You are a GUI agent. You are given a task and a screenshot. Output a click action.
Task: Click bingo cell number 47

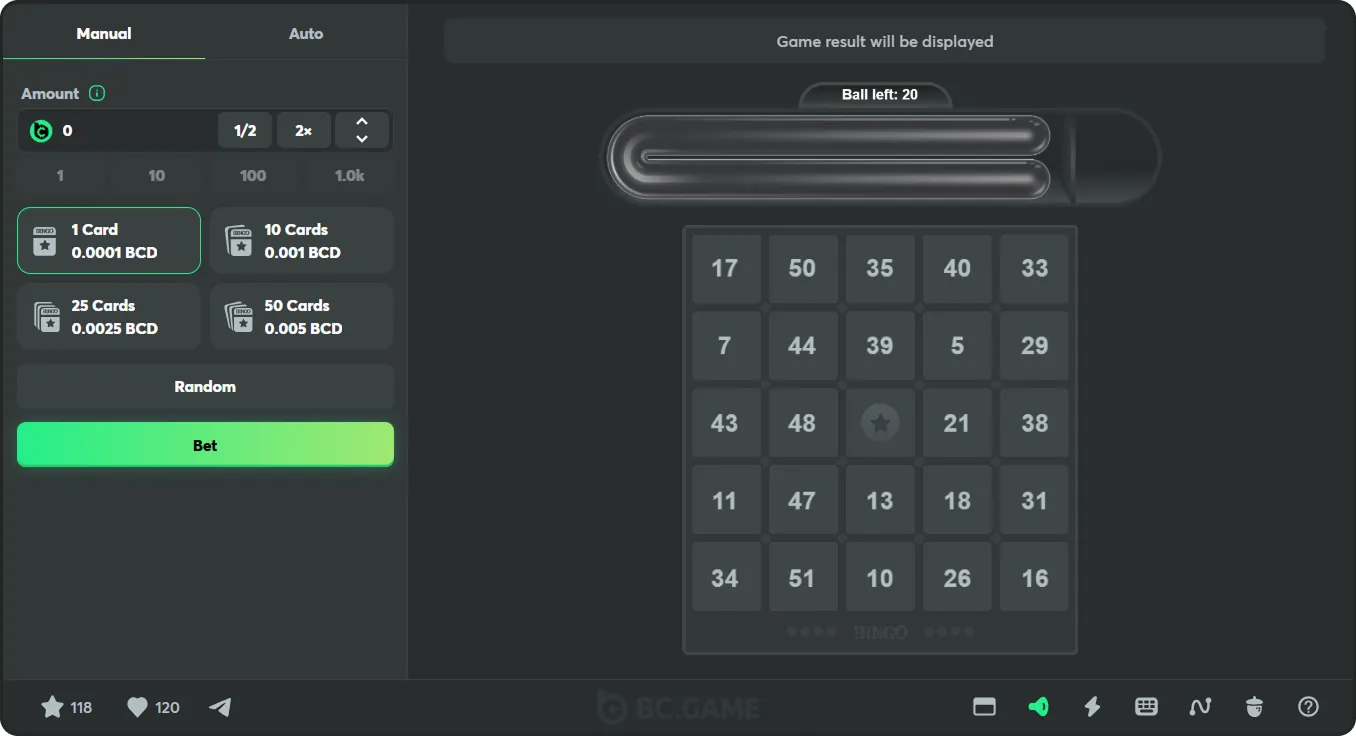(x=802, y=500)
